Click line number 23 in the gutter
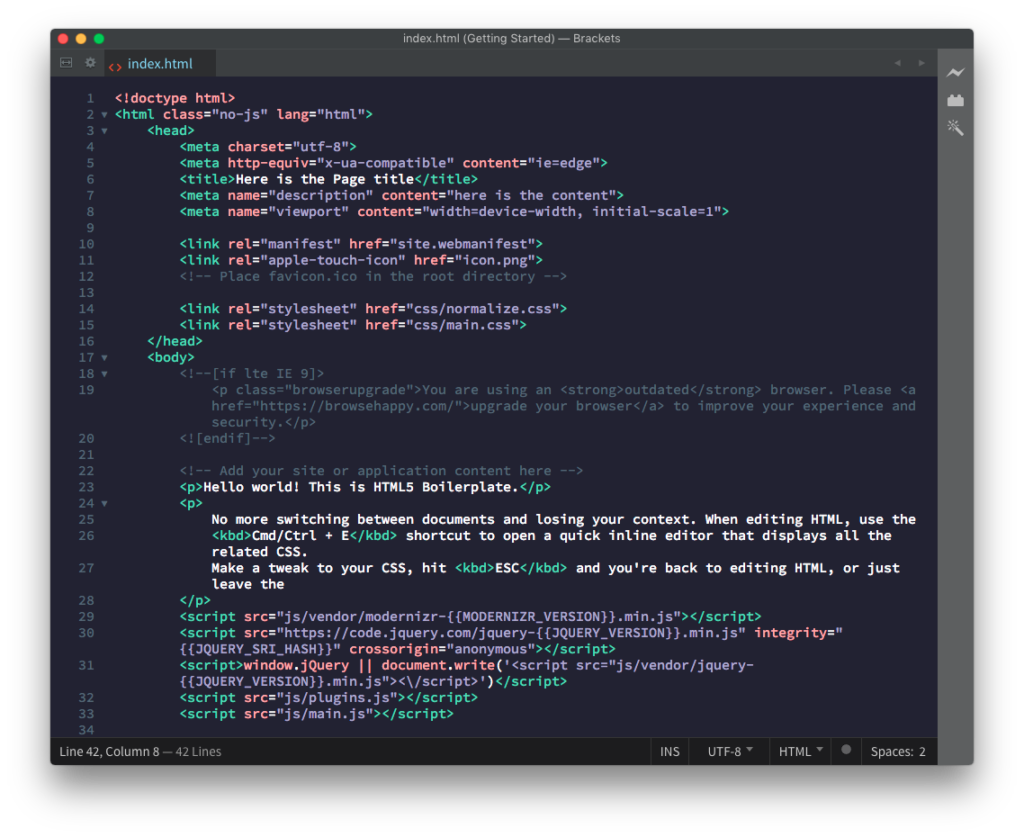Screen dimensions: 1024x837 point(85,488)
